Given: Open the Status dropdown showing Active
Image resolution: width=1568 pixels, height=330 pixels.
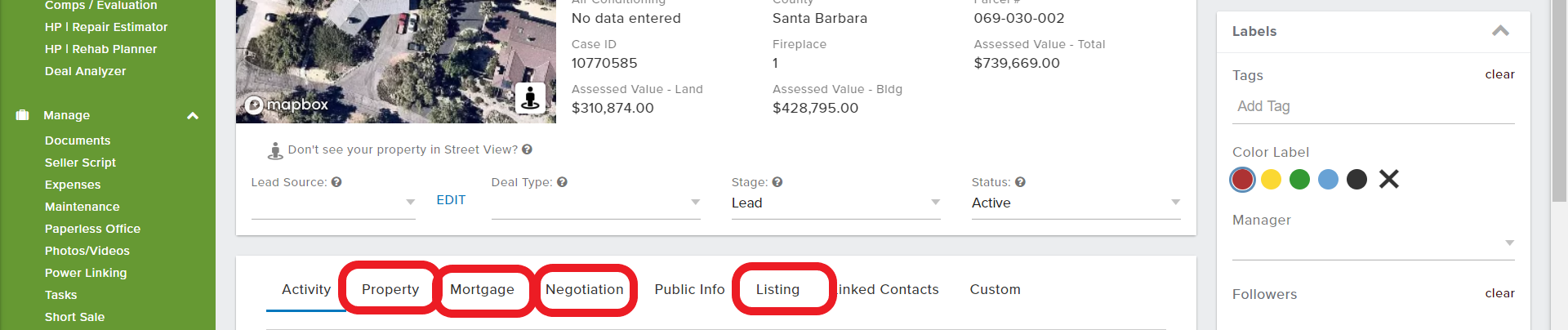Looking at the screenshot, I should point(1076,203).
